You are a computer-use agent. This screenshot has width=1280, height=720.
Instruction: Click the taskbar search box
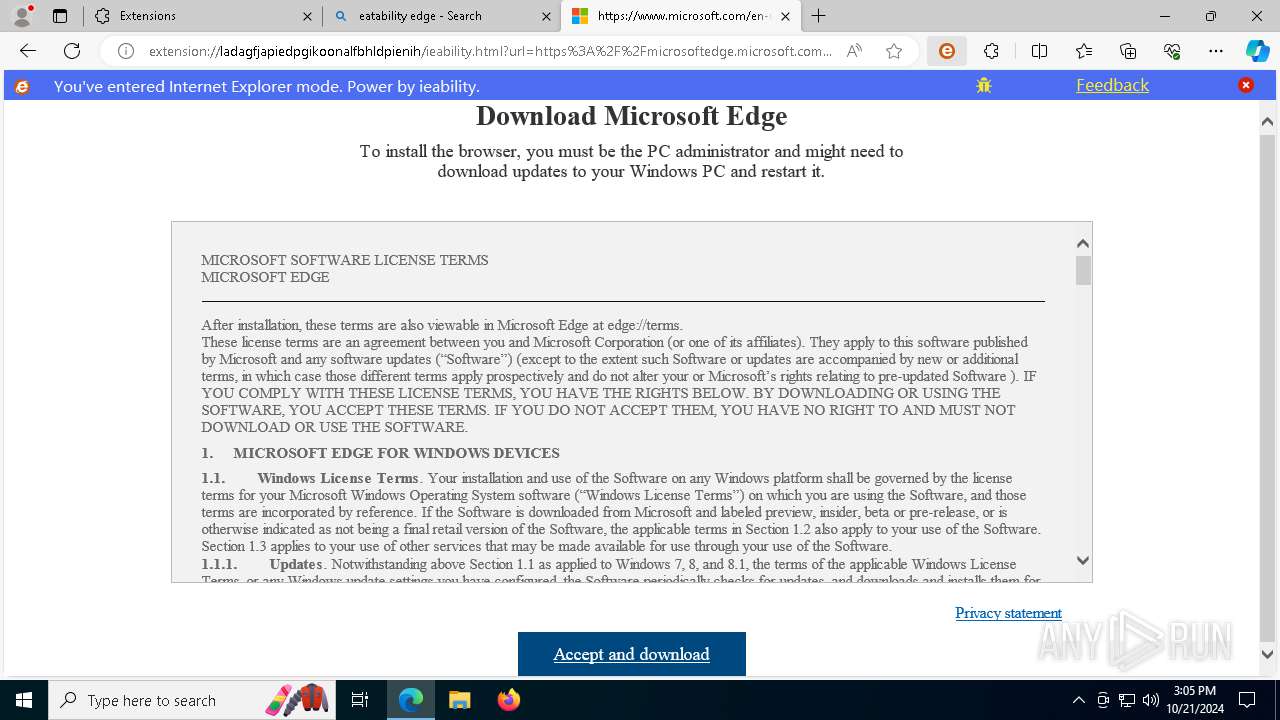192,700
